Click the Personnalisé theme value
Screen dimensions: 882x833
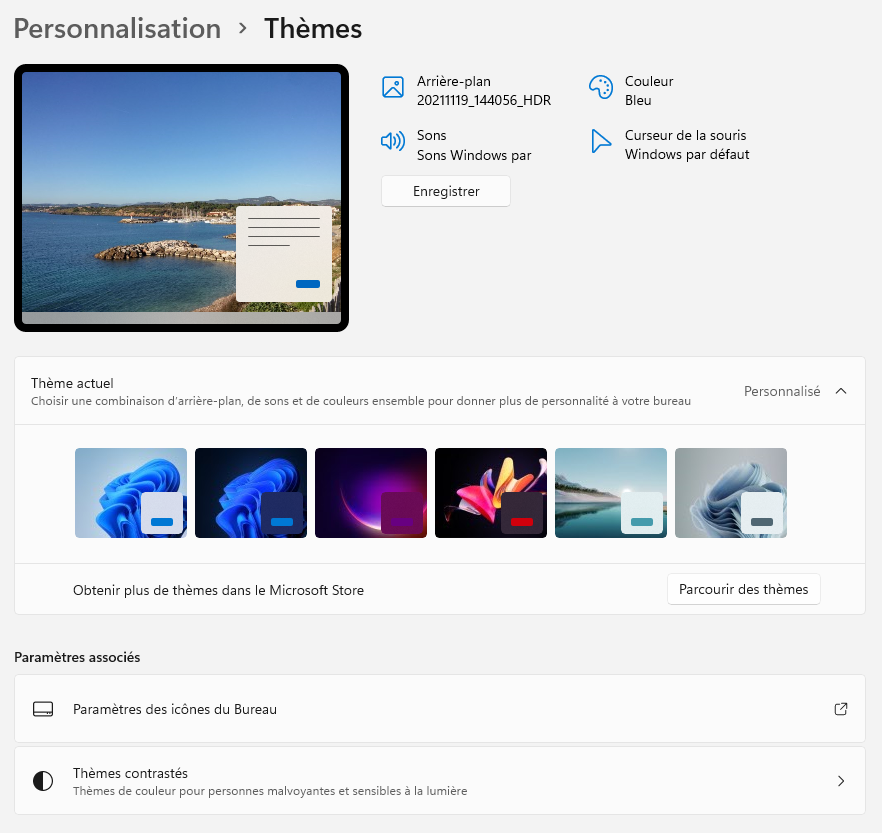[782, 391]
